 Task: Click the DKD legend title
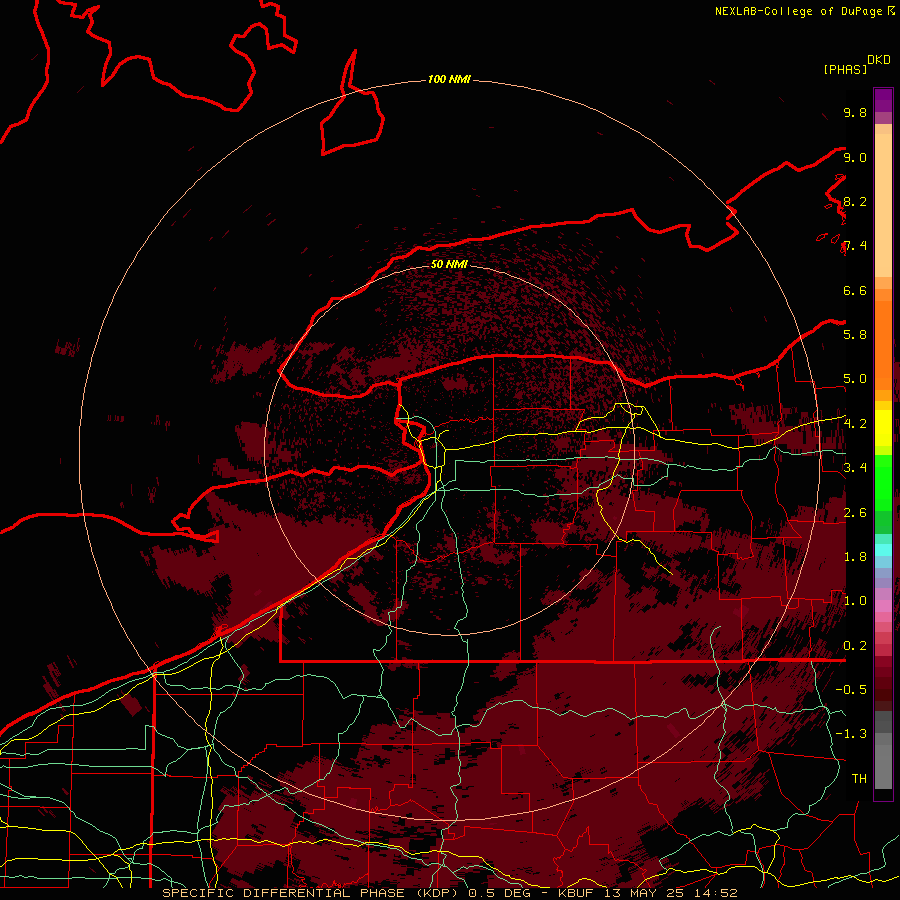(x=879, y=59)
